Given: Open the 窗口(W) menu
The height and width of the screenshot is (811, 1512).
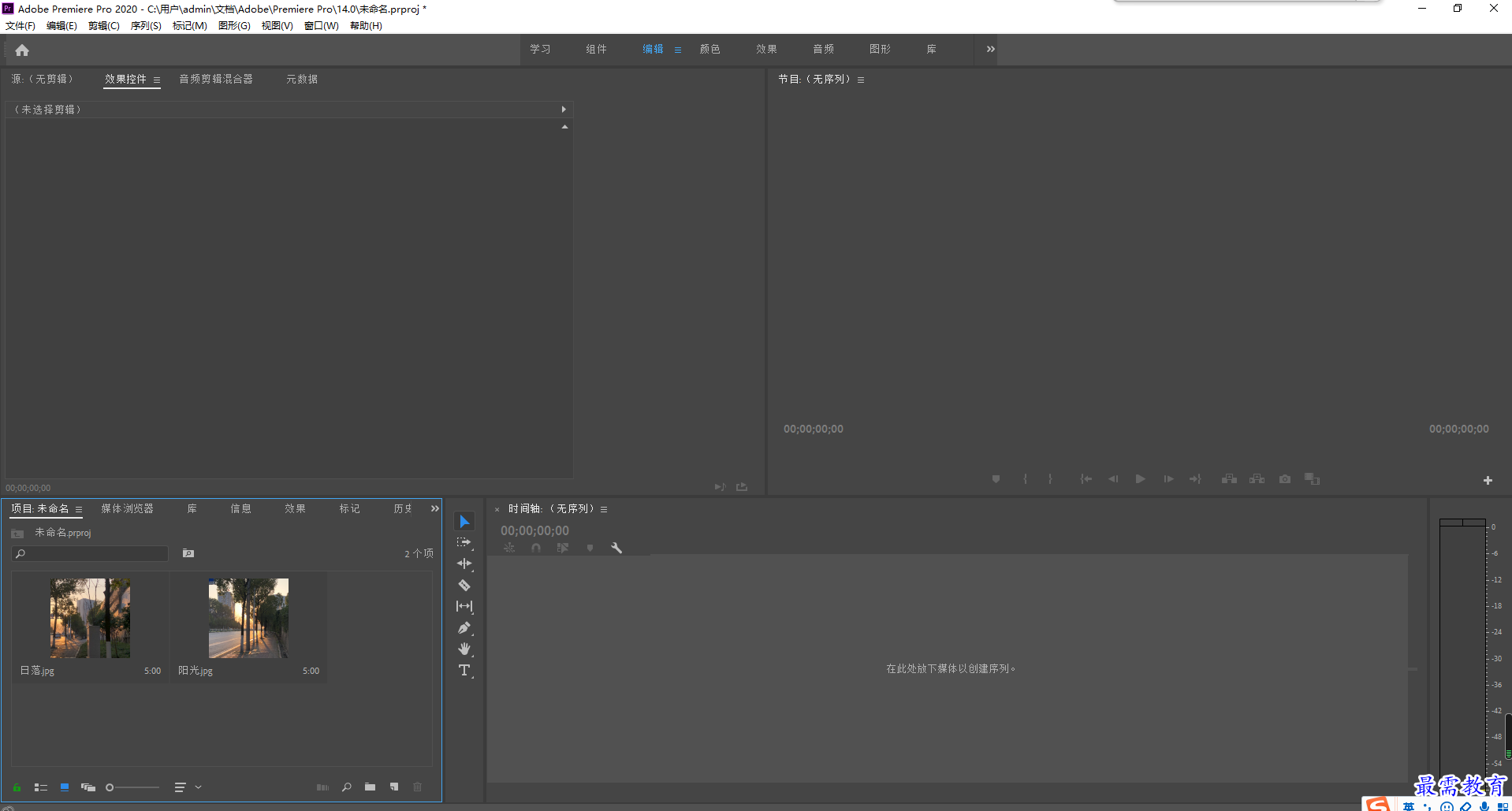Looking at the screenshot, I should (322, 26).
